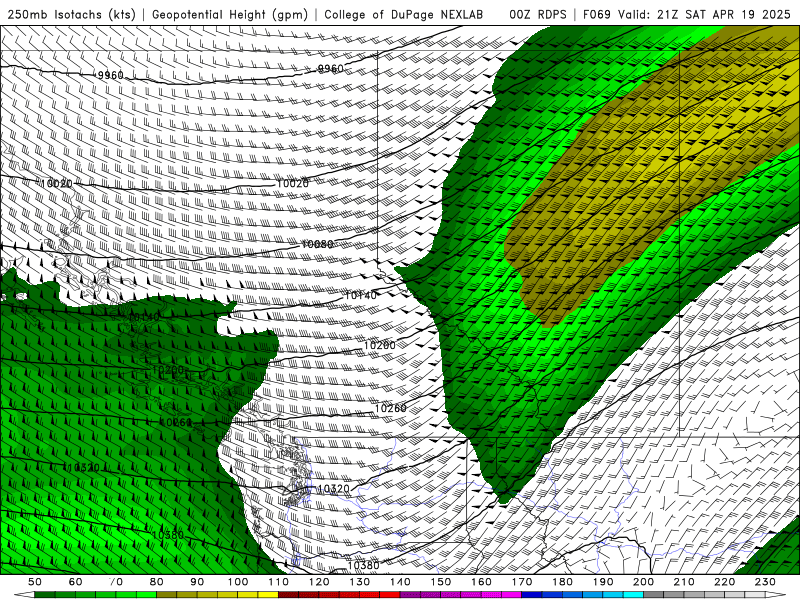Click the 'Valid: 21Z SAT APR 19 2025' text

(x=704, y=14)
